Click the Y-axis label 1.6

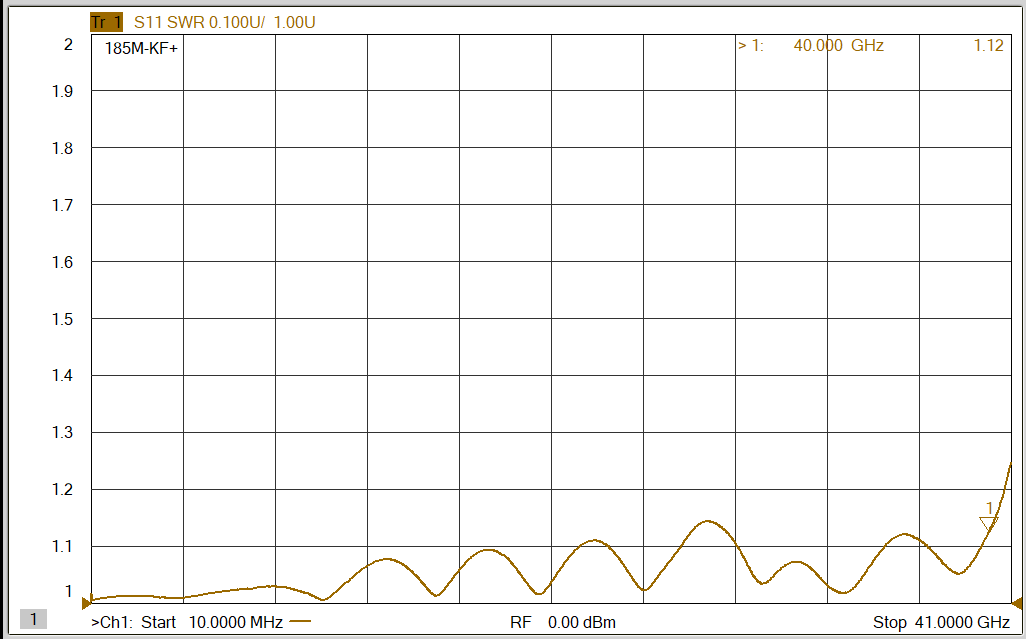tap(62, 262)
